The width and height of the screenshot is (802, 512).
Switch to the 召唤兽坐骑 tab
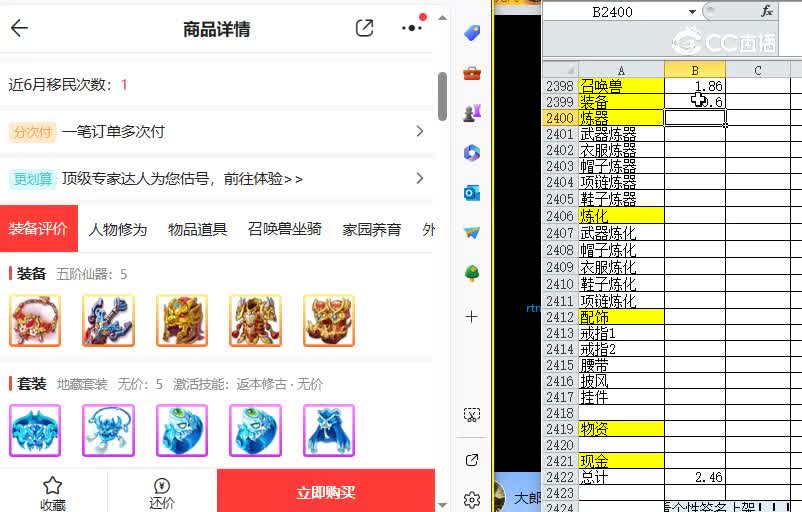pos(284,229)
